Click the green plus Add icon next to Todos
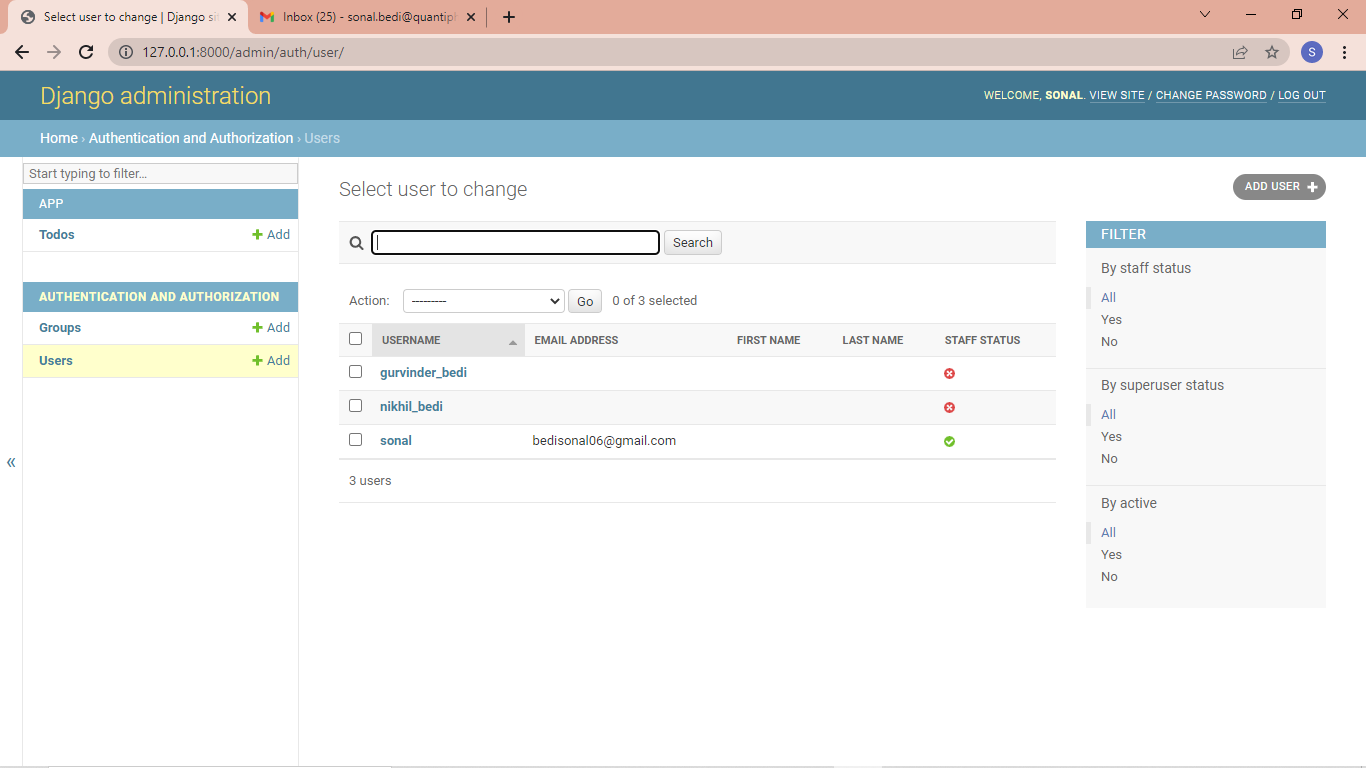Screen dimensions: 1366x768 pyautogui.click(x=257, y=234)
